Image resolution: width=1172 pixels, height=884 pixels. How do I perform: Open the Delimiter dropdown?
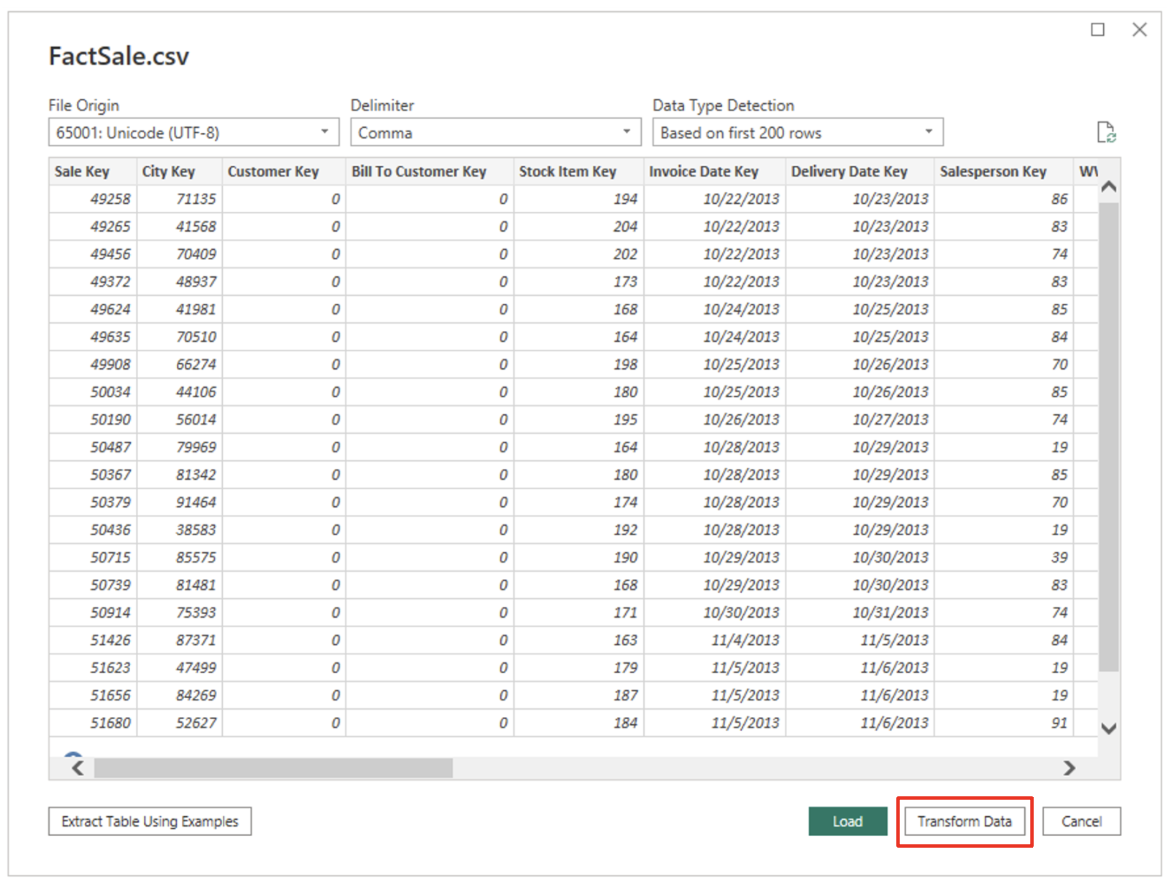pos(496,132)
